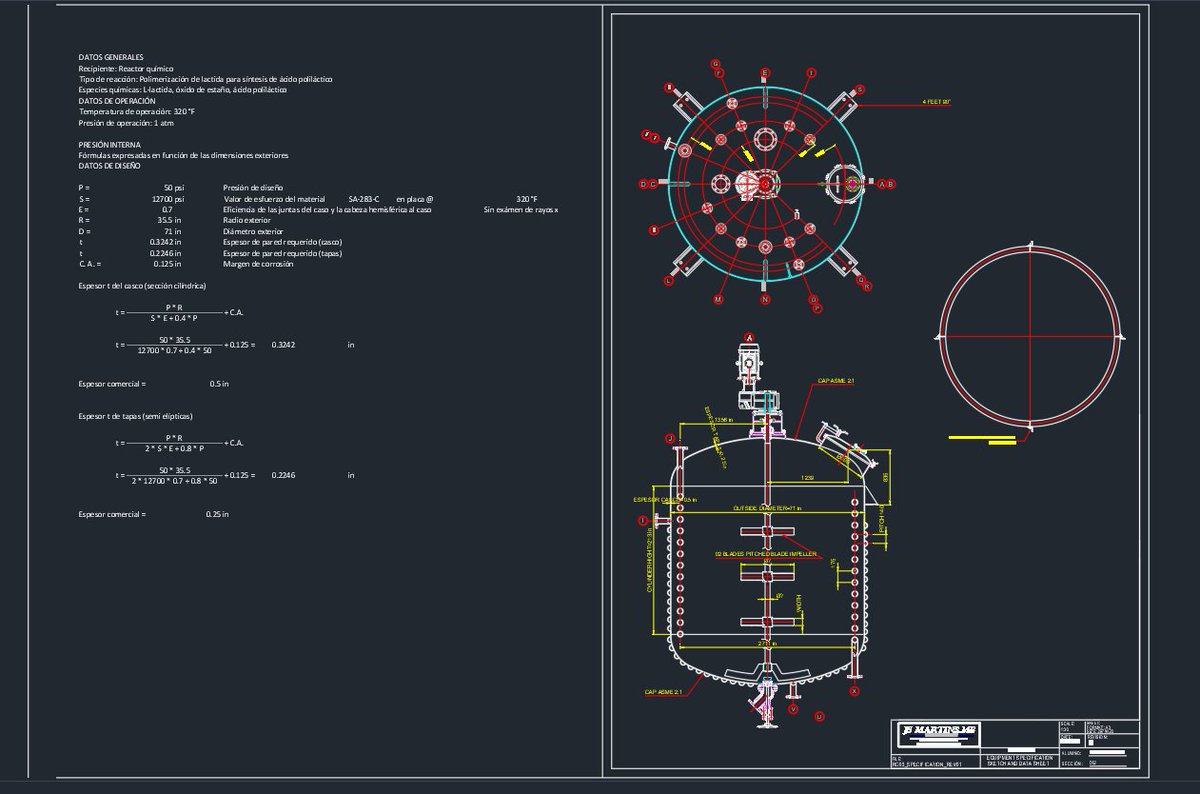Click 'SECCIÓN:' field in title block
The width and height of the screenshot is (1200, 794).
(1072, 763)
